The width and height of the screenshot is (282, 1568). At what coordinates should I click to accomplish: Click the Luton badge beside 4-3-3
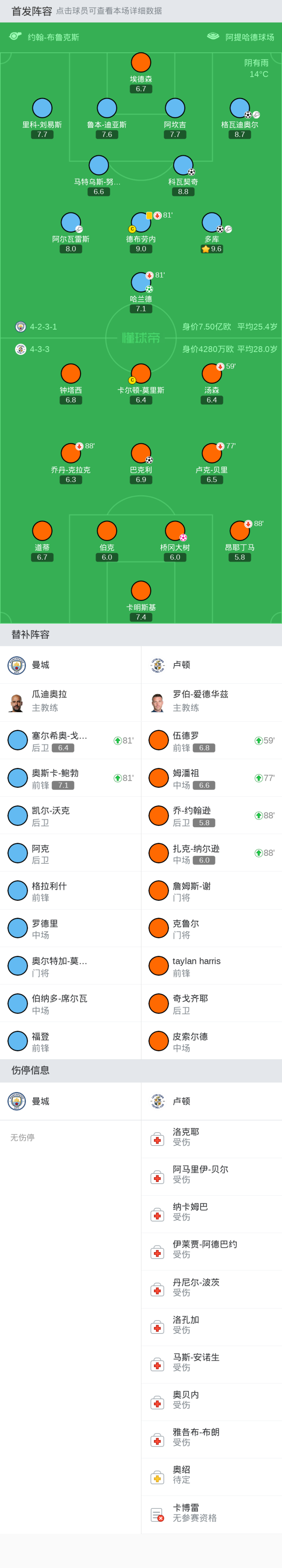21,349
